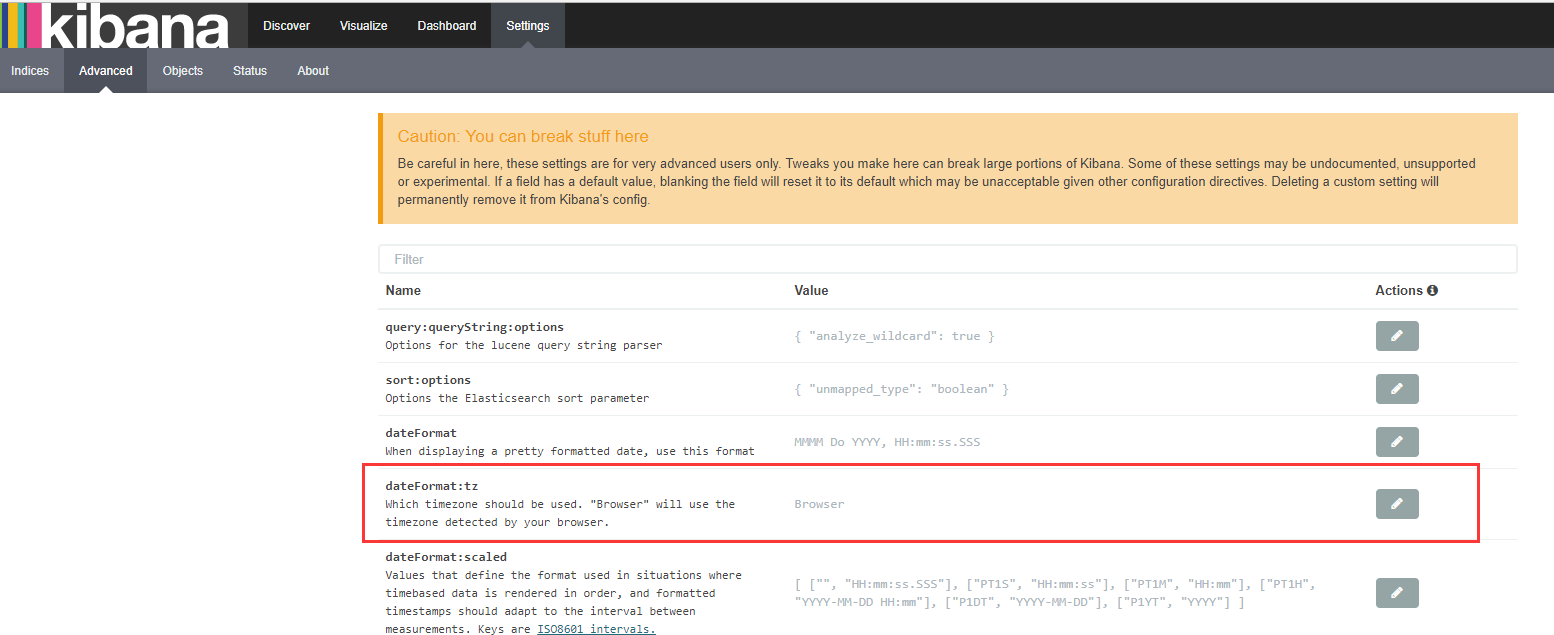Click the unmapped_type boolean value
Screen dimensions: 1554x635
pyautogui.click(x=902, y=389)
